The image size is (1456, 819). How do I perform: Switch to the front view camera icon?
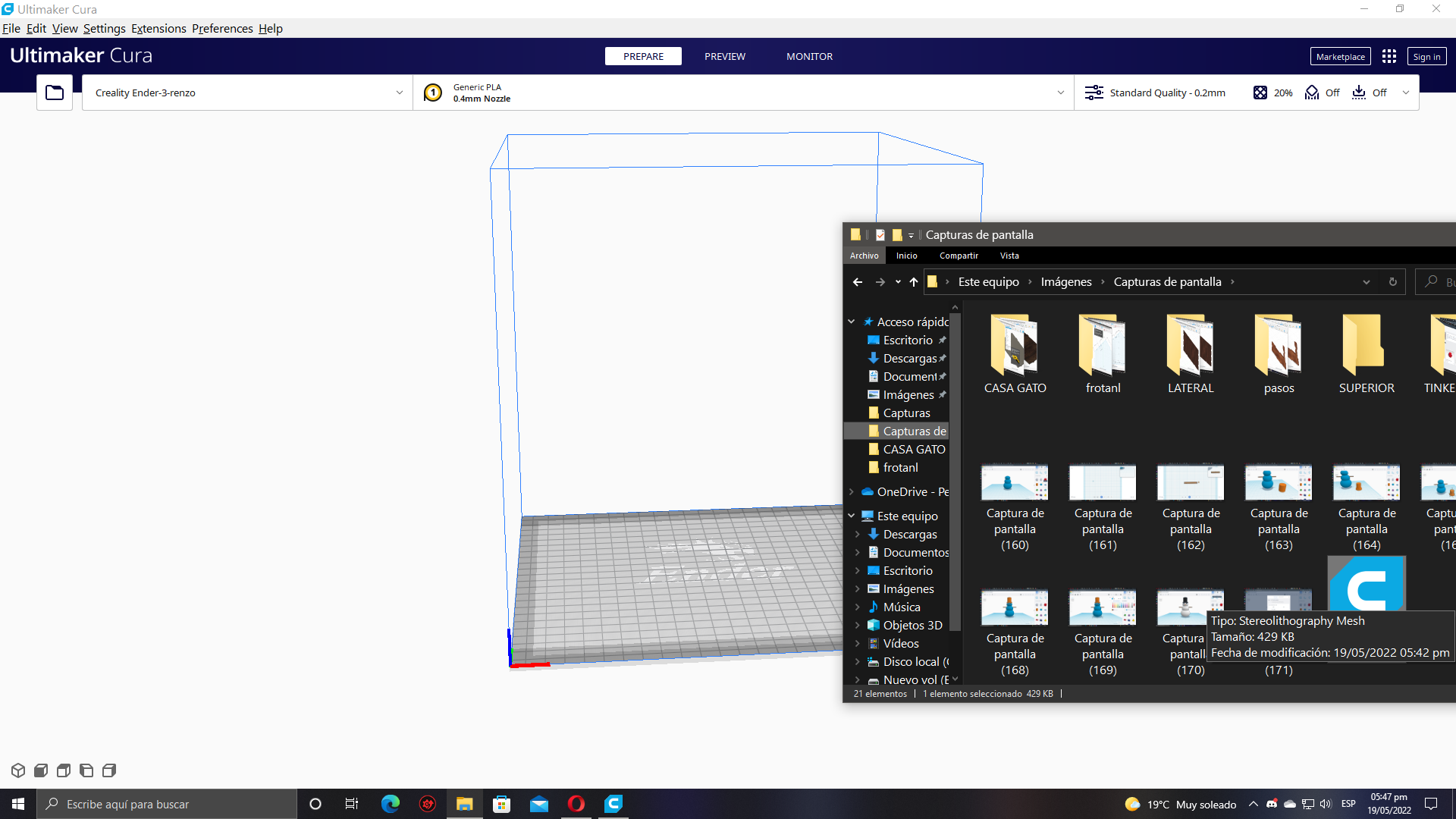click(x=41, y=770)
